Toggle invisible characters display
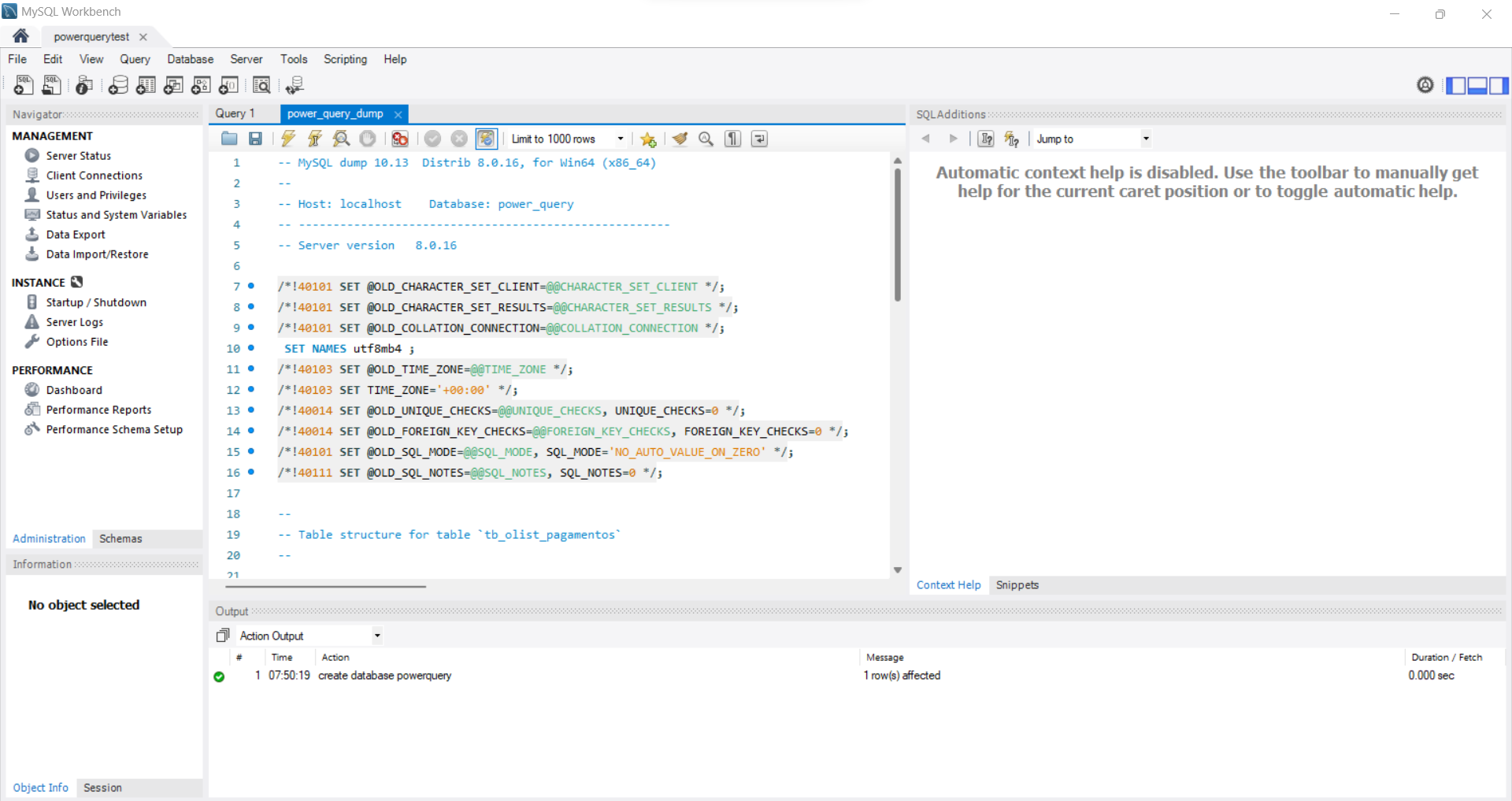 [x=733, y=139]
